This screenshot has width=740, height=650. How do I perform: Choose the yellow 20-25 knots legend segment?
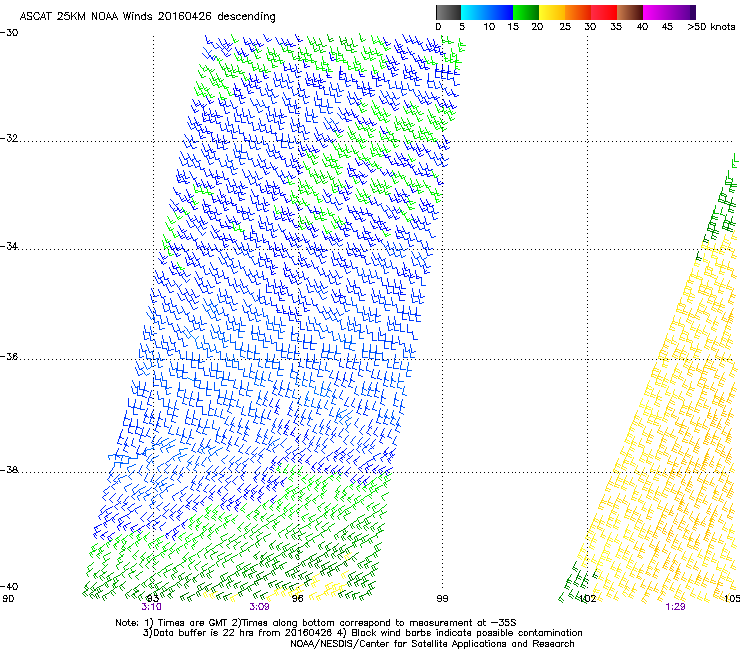552,12
